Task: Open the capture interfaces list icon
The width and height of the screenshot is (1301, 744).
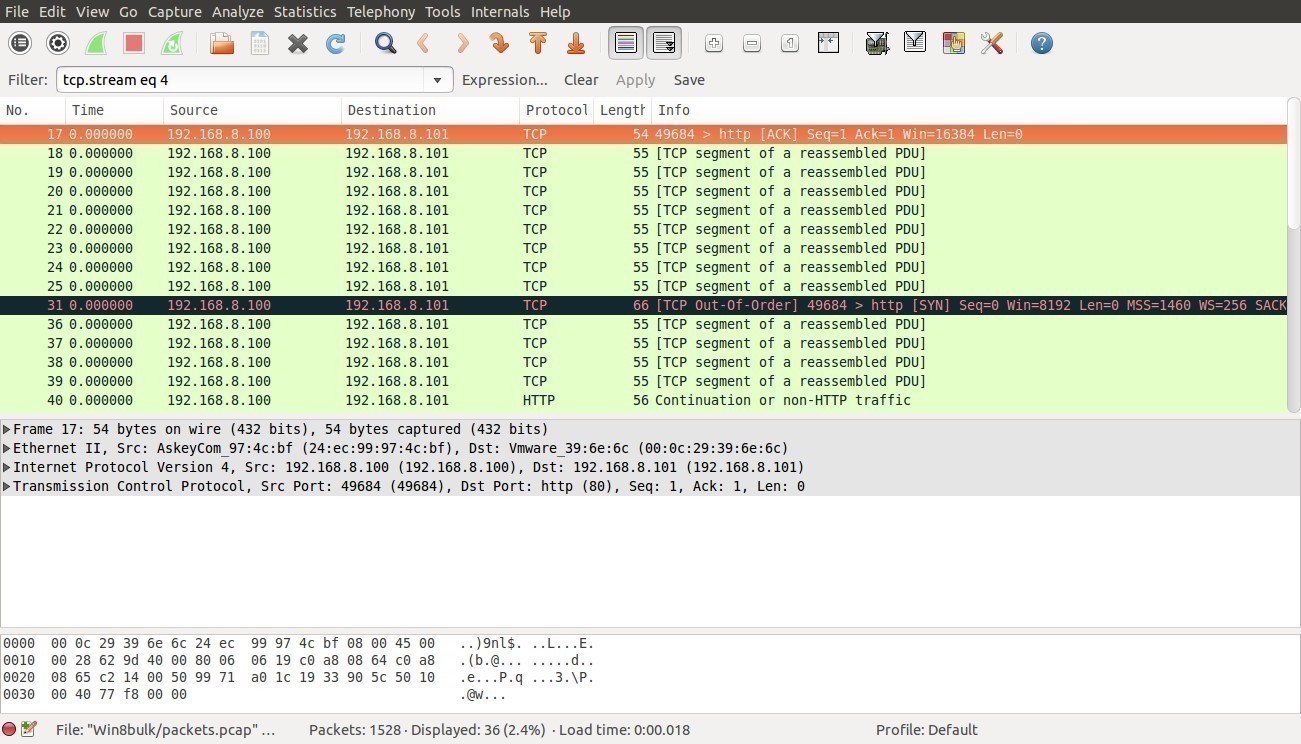Action: click(x=20, y=43)
